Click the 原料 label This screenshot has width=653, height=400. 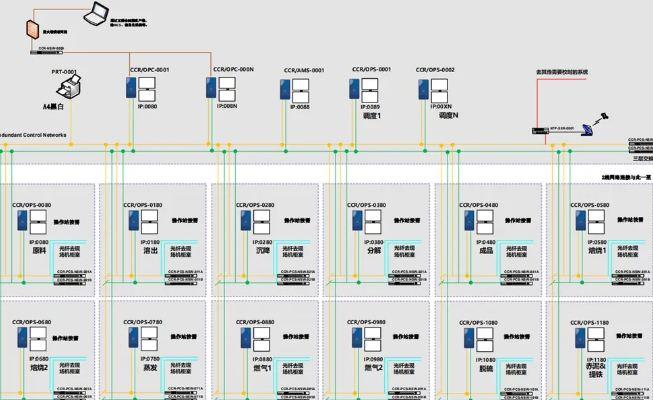39,251
